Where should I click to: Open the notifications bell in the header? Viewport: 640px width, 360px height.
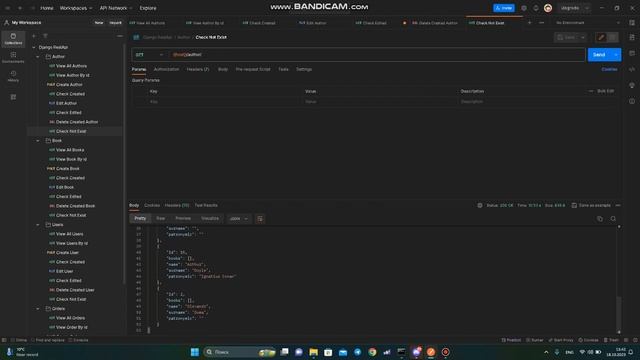pos(536,8)
